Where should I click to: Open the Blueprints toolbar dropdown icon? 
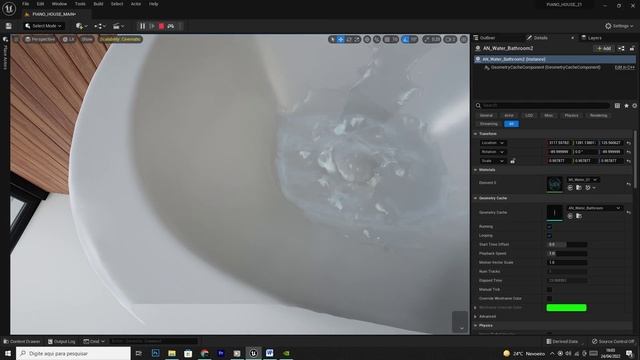pyautogui.click(x=100, y=26)
